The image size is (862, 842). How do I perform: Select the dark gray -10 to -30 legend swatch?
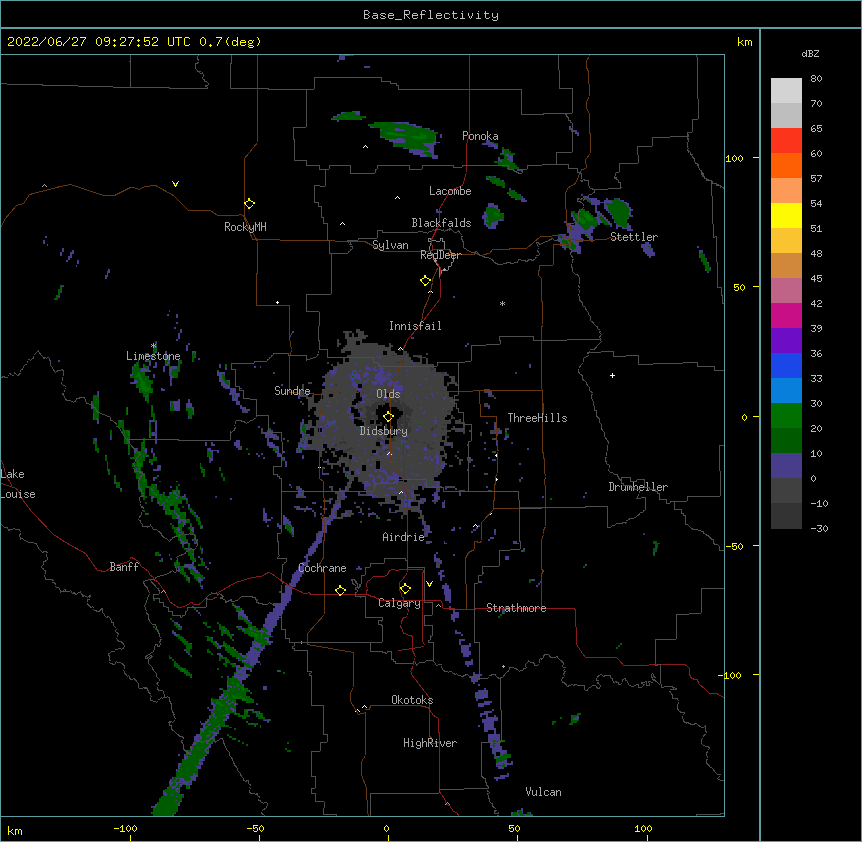[x=786, y=516]
